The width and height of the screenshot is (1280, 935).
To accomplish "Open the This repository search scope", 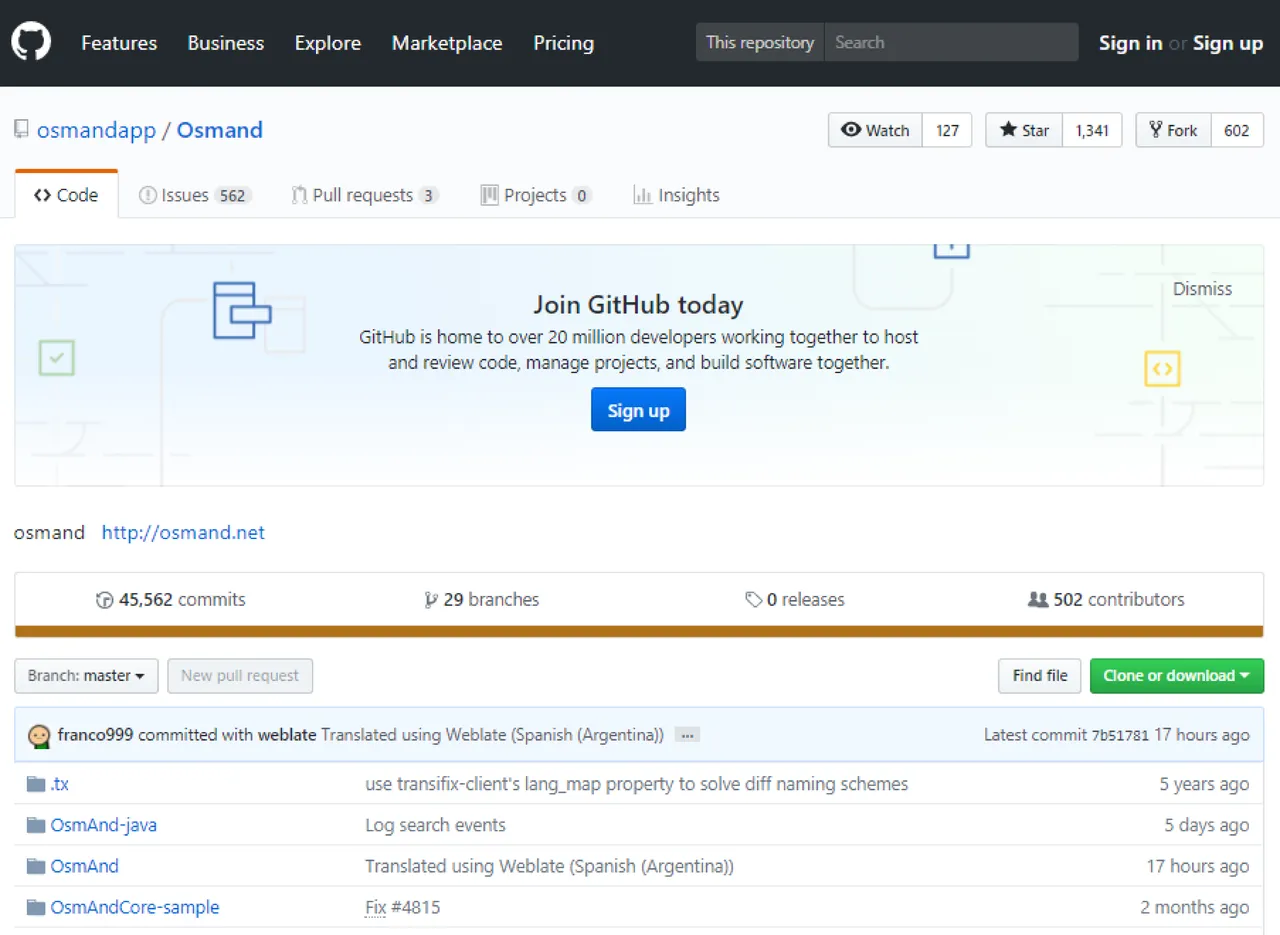I will [x=760, y=43].
